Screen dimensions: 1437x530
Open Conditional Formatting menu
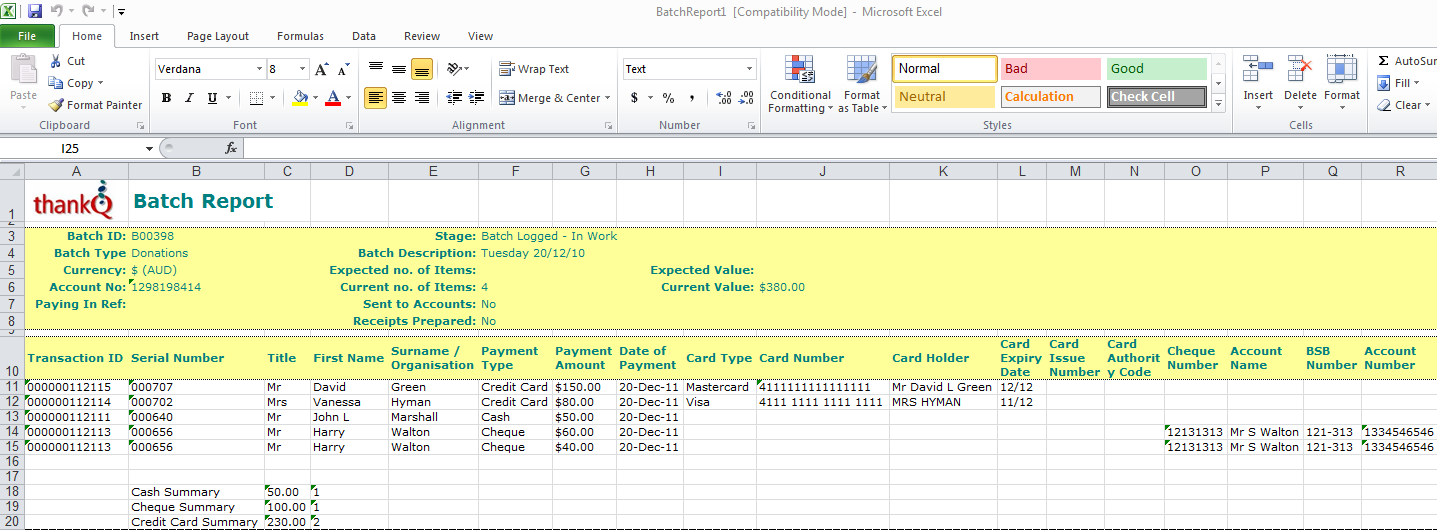pyautogui.click(x=800, y=84)
